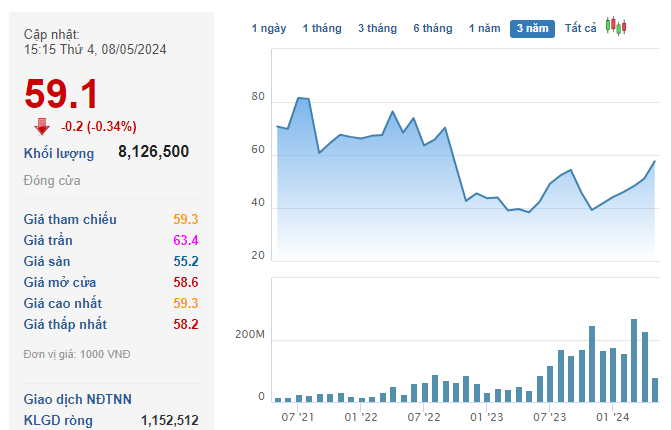The image size is (671, 430).
Task: Click the "Giá thấp nhất" value 58.2
Action: pyautogui.click(x=185, y=324)
